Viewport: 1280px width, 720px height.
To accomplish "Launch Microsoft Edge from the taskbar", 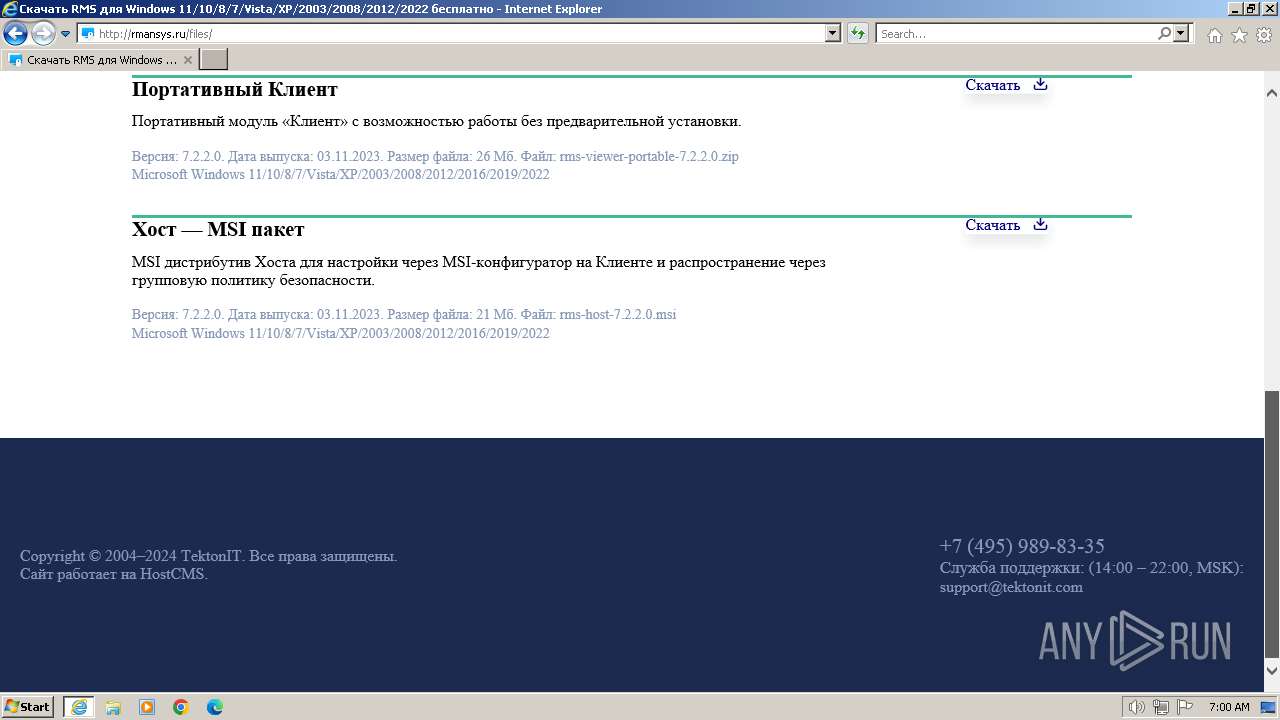I will (215, 707).
